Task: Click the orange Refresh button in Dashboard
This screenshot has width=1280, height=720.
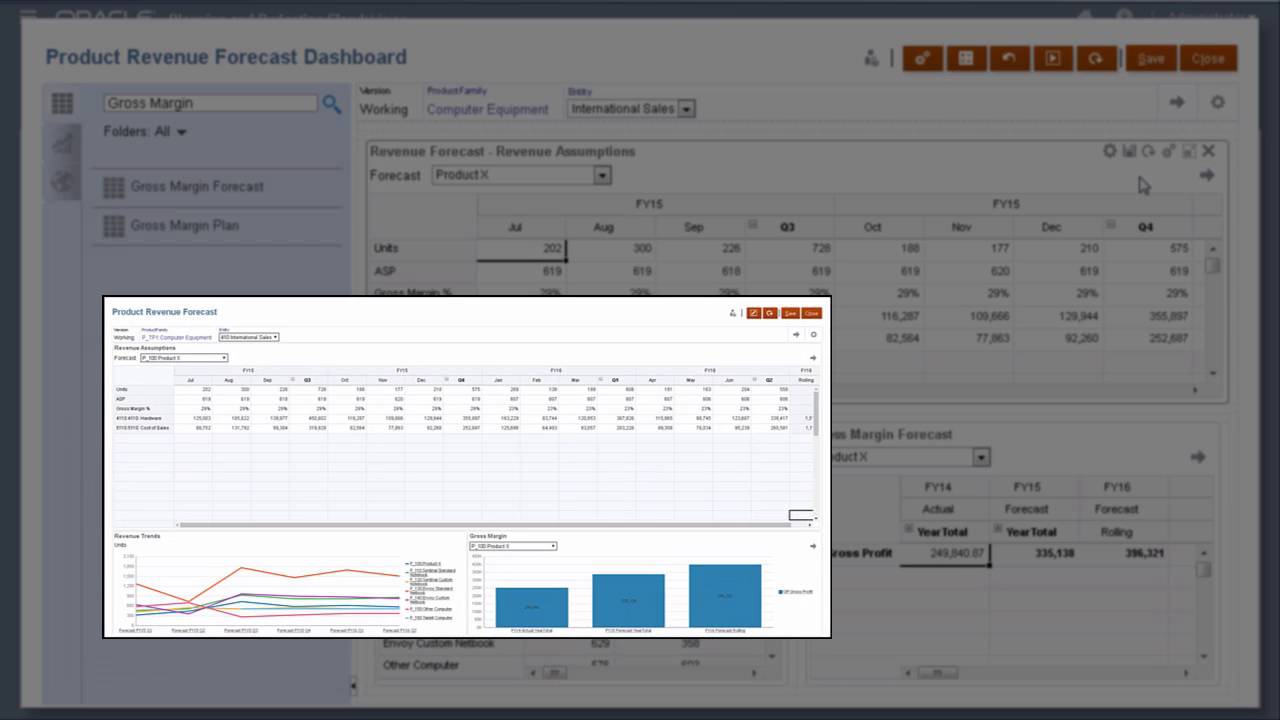Action: pyautogui.click(x=1096, y=58)
